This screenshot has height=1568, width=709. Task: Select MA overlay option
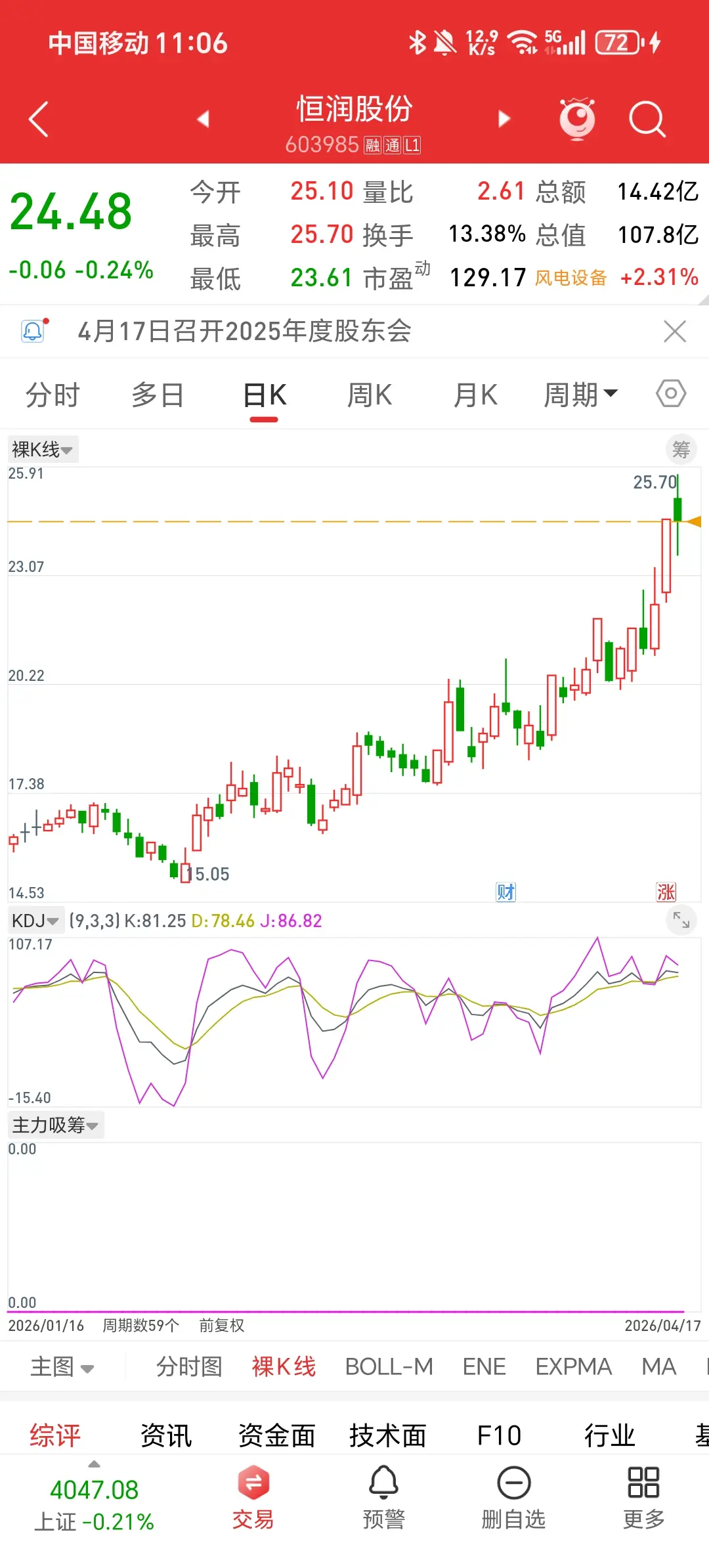659,1367
